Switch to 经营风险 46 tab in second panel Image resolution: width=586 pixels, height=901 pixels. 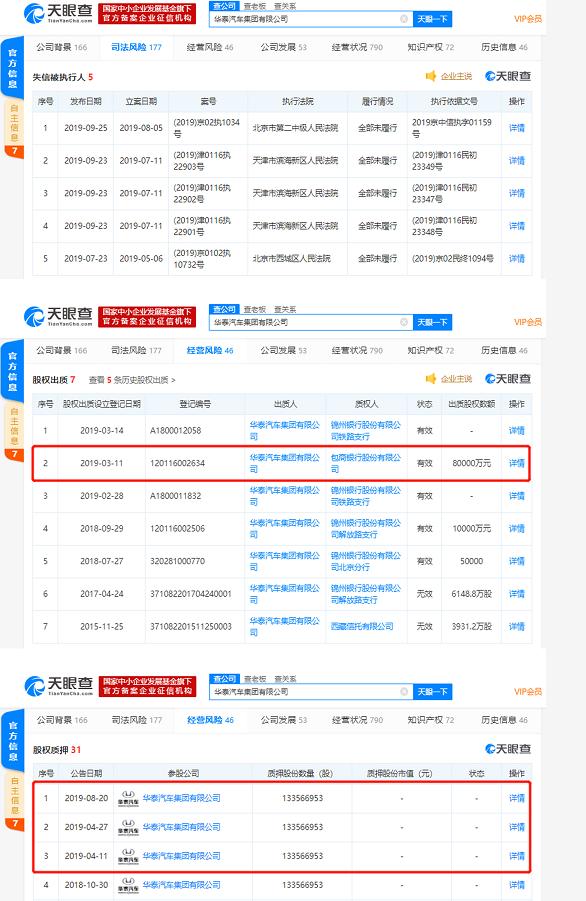[210, 350]
